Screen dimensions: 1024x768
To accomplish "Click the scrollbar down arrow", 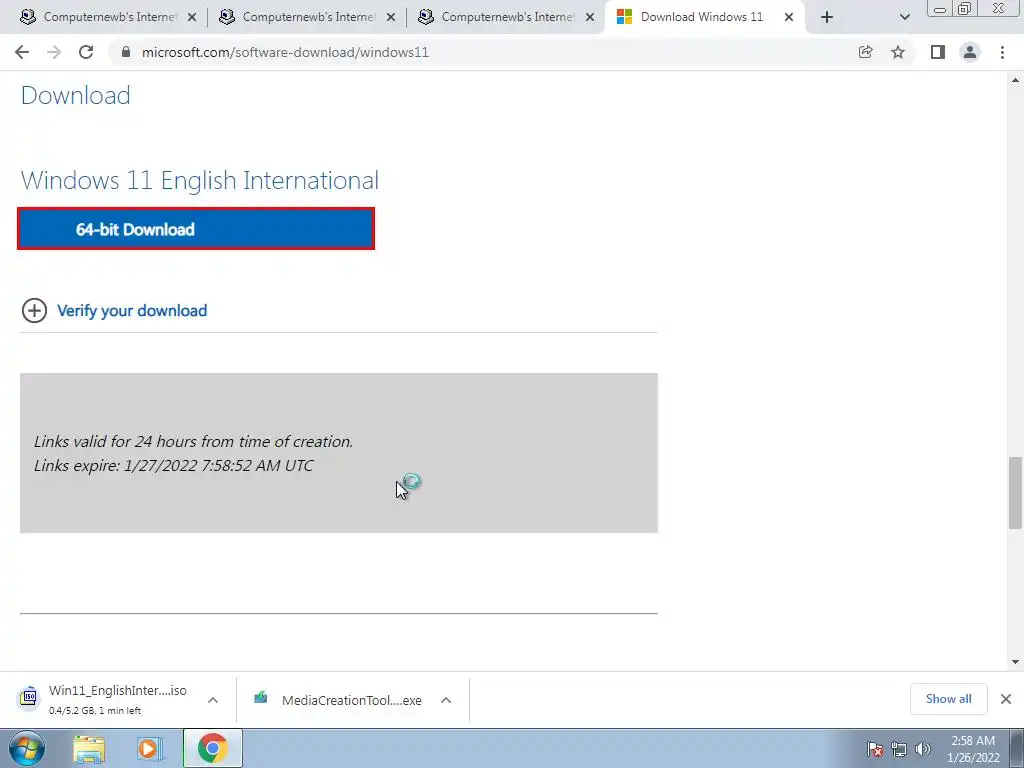I will [x=1015, y=662].
